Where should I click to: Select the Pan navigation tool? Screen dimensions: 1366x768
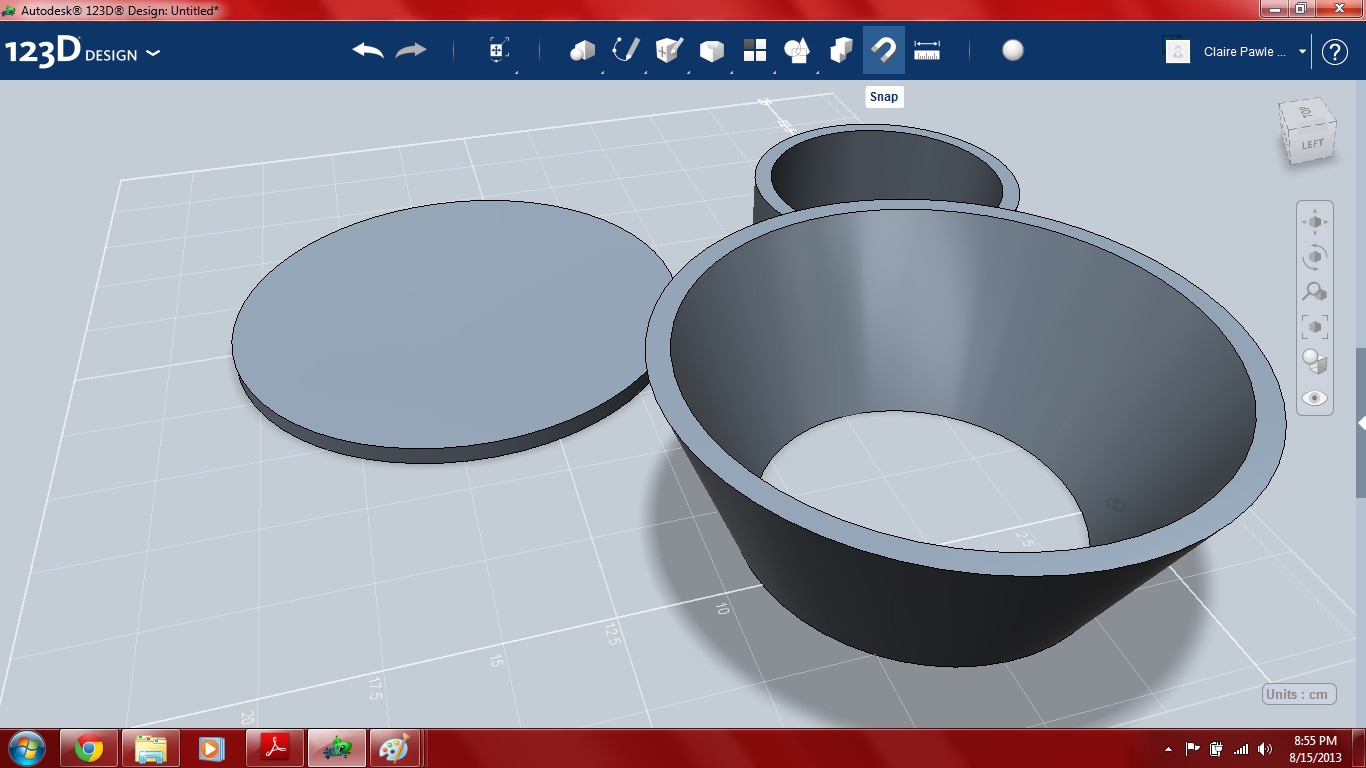1315,222
